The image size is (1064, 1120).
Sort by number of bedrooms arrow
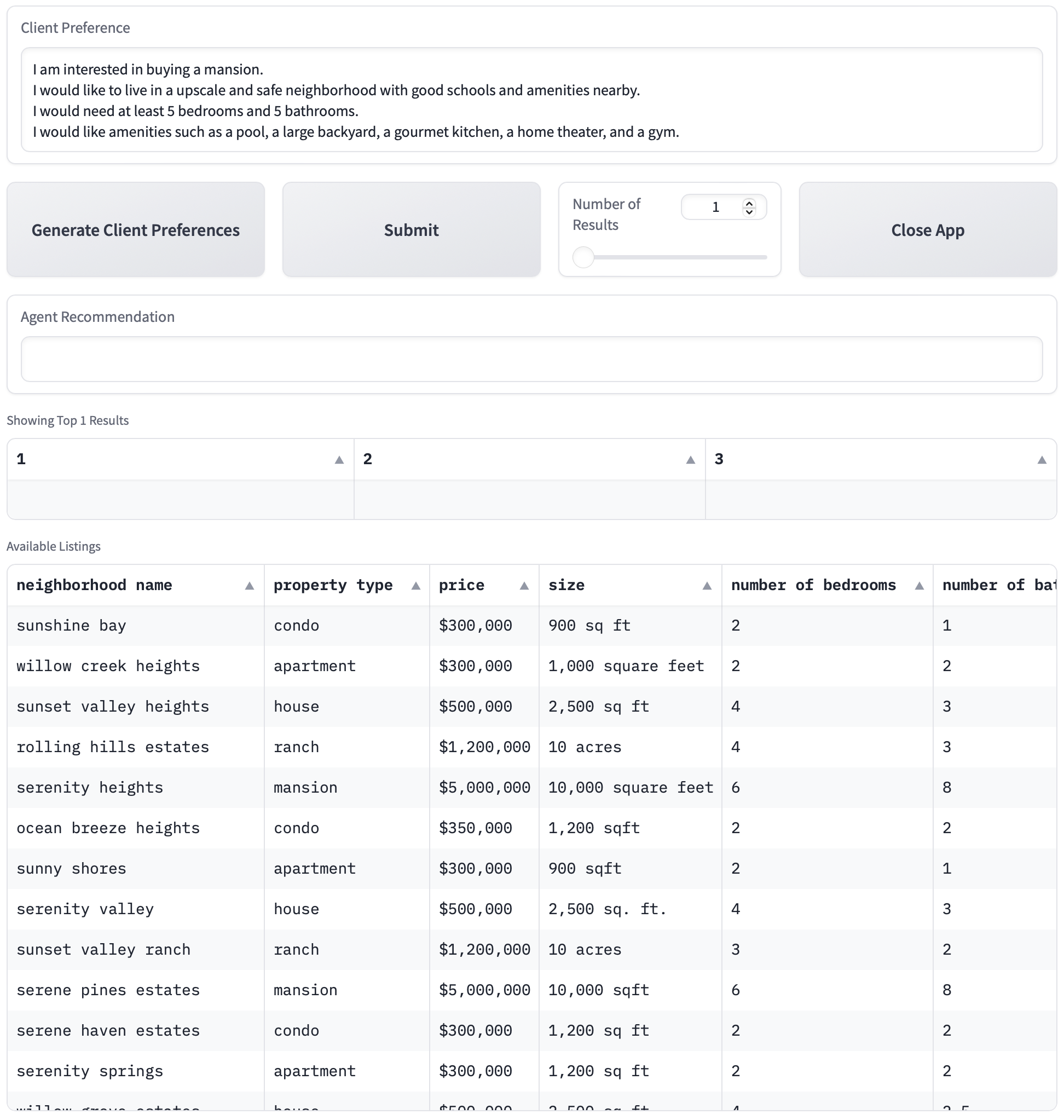coord(920,586)
